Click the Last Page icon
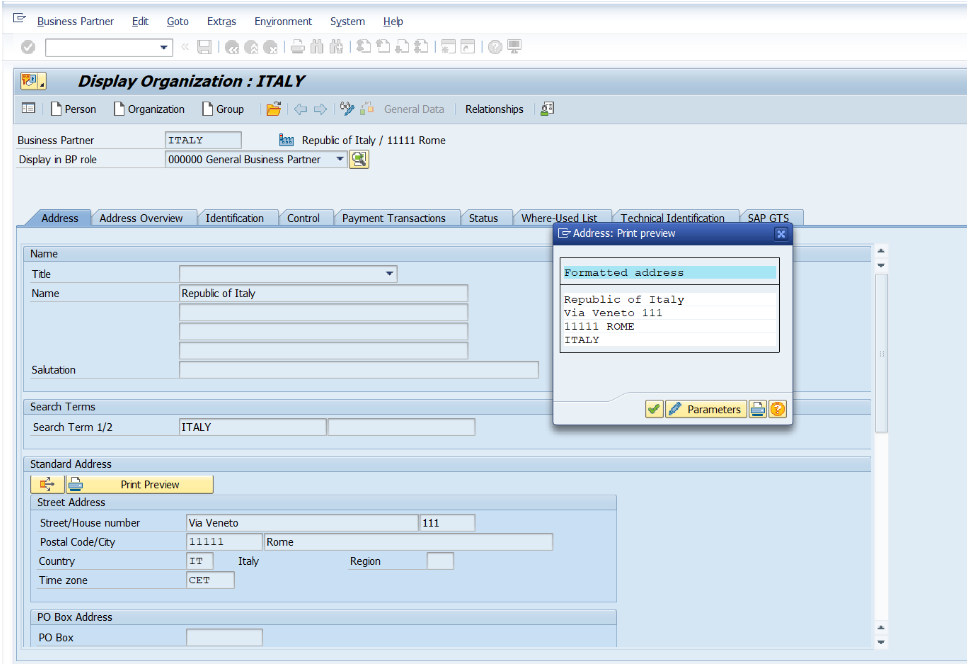 [422, 47]
